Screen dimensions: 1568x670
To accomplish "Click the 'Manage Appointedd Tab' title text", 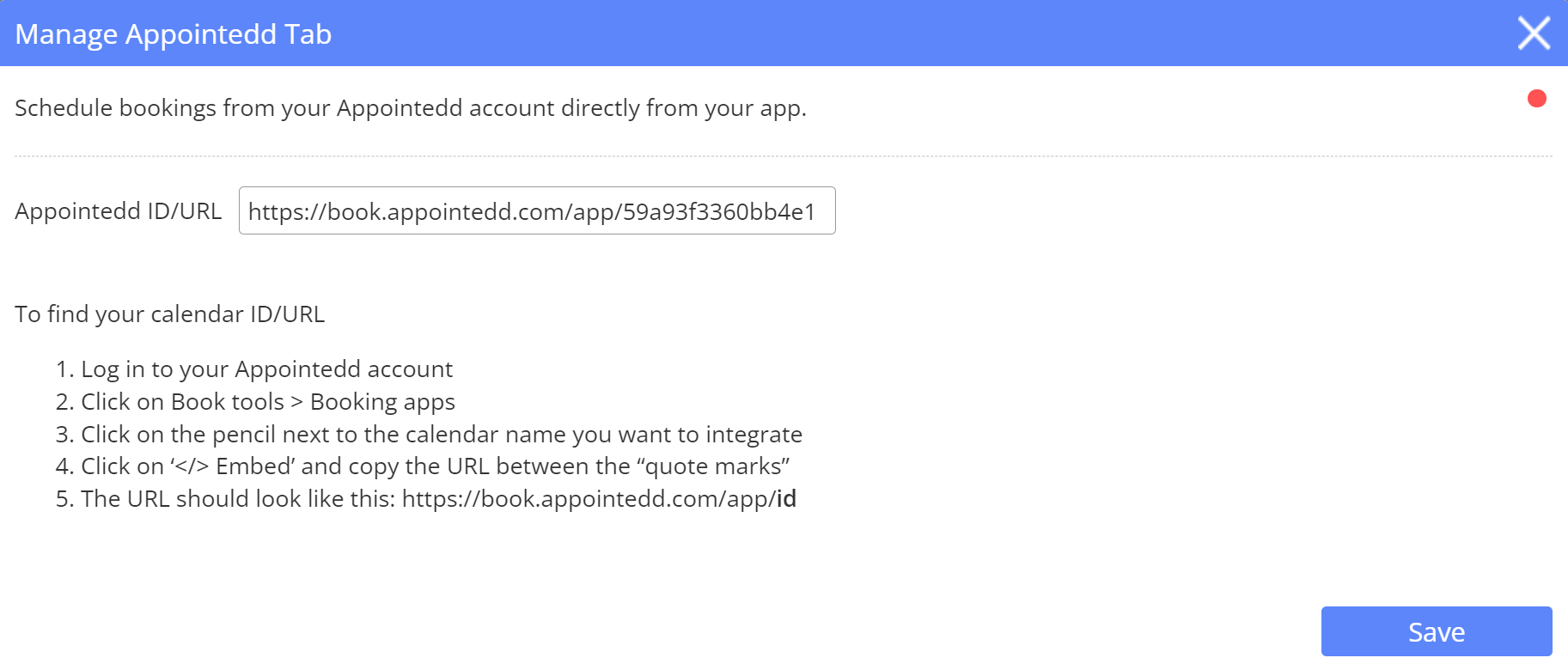I will click(174, 34).
